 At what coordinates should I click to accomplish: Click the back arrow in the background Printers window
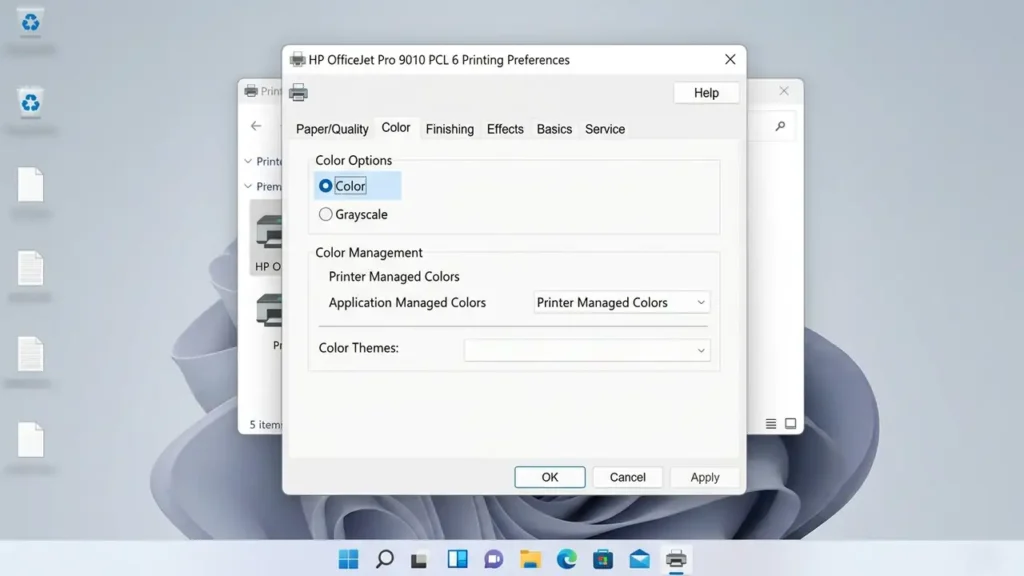coord(256,126)
